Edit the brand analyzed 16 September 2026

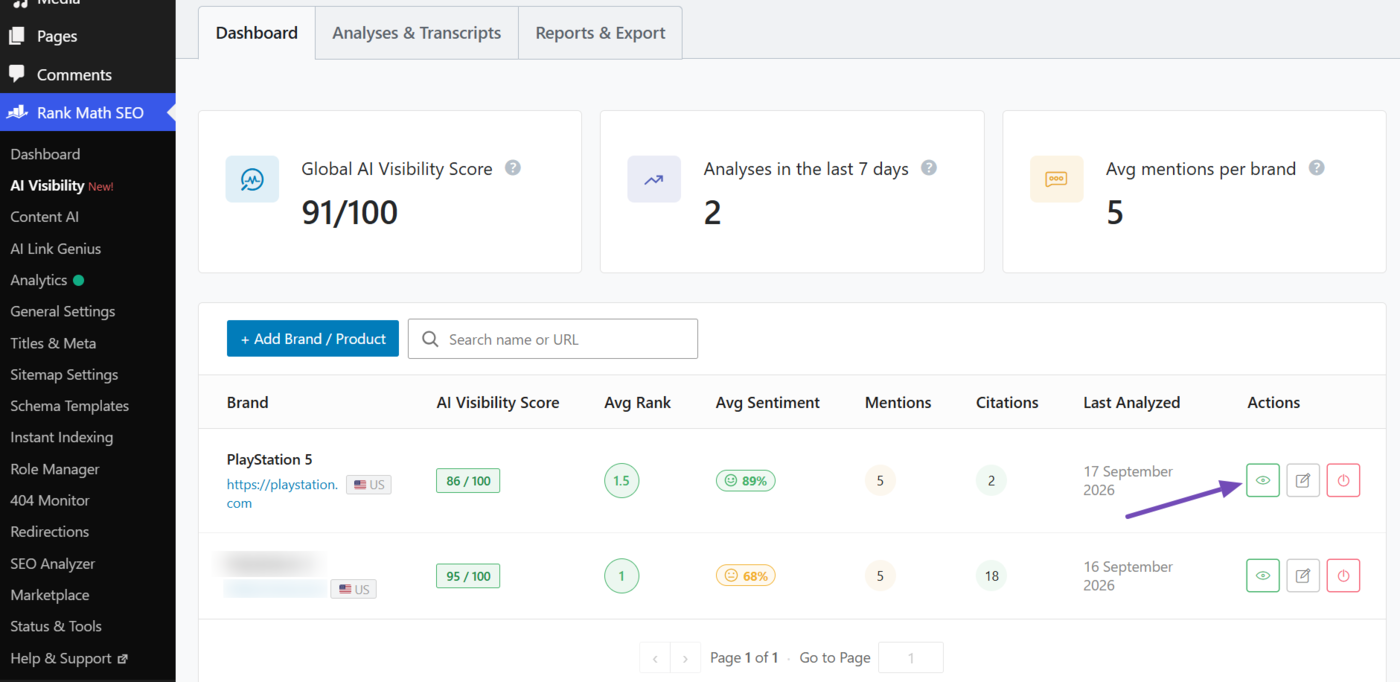point(1303,576)
